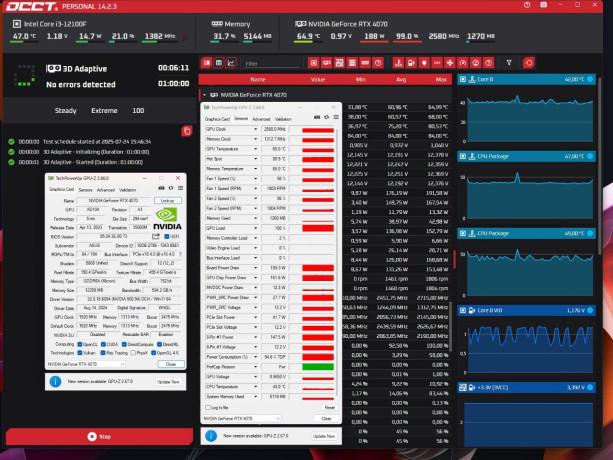Click the PerfCap Reason green bar
Screen dimensions: 613x460
tap(318, 367)
